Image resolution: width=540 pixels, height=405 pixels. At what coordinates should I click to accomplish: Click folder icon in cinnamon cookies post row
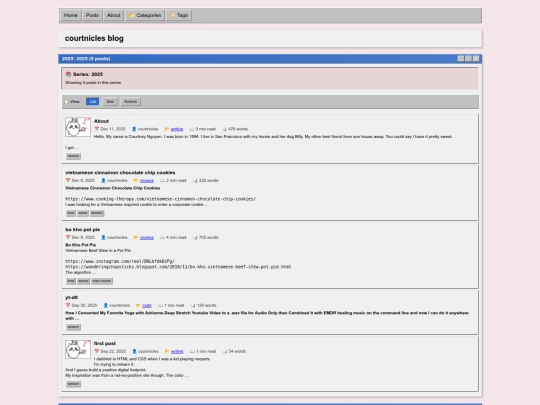136,180
